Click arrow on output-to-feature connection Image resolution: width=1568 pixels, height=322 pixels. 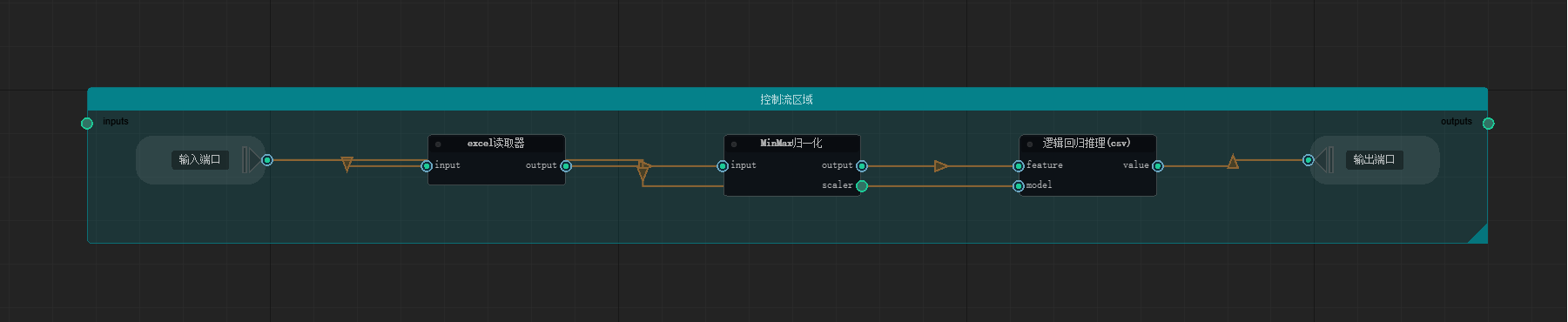click(941, 165)
